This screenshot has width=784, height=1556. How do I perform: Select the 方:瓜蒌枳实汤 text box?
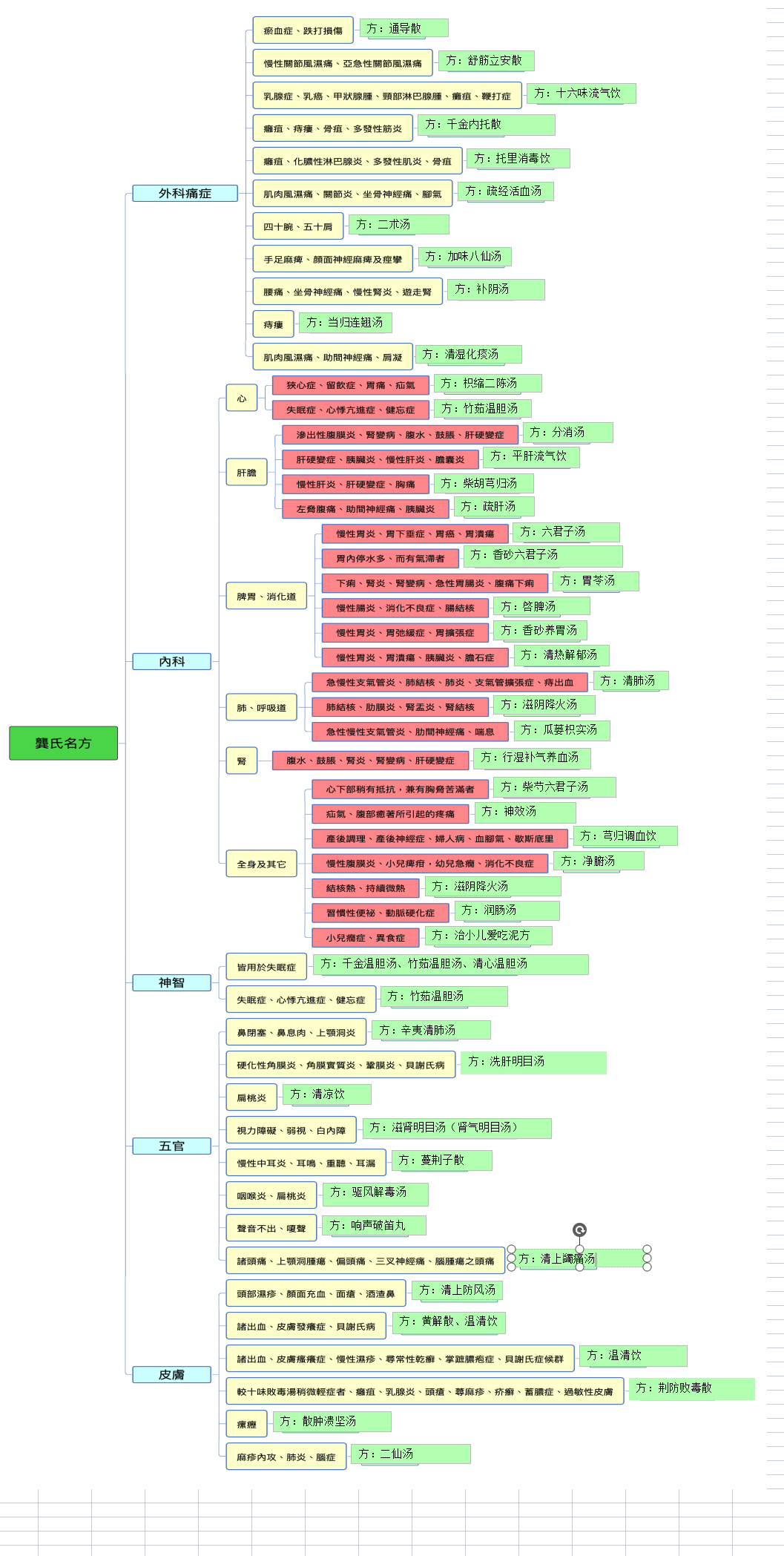coord(561,730)
